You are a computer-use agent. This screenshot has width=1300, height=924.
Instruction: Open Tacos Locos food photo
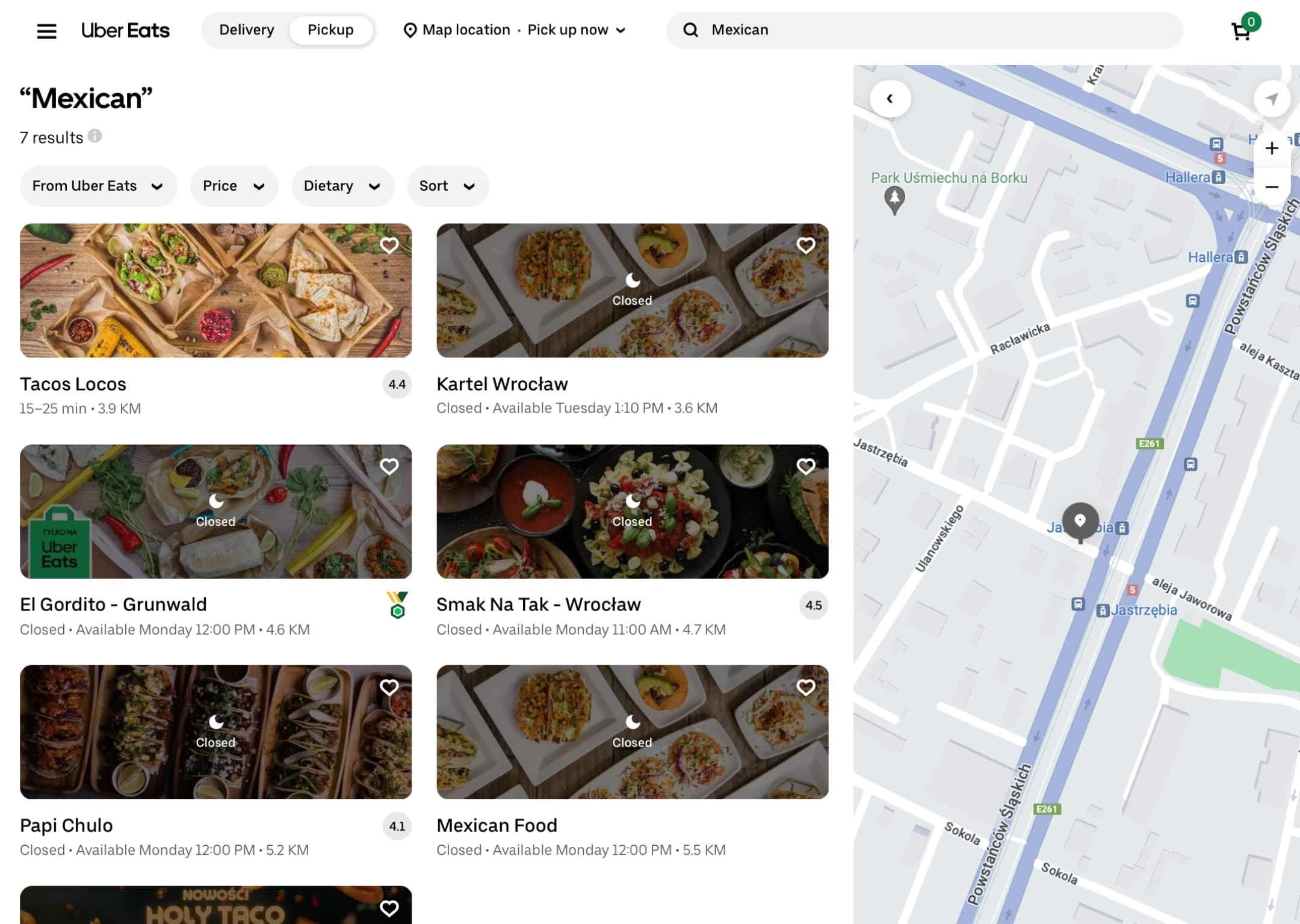point(215,291)
